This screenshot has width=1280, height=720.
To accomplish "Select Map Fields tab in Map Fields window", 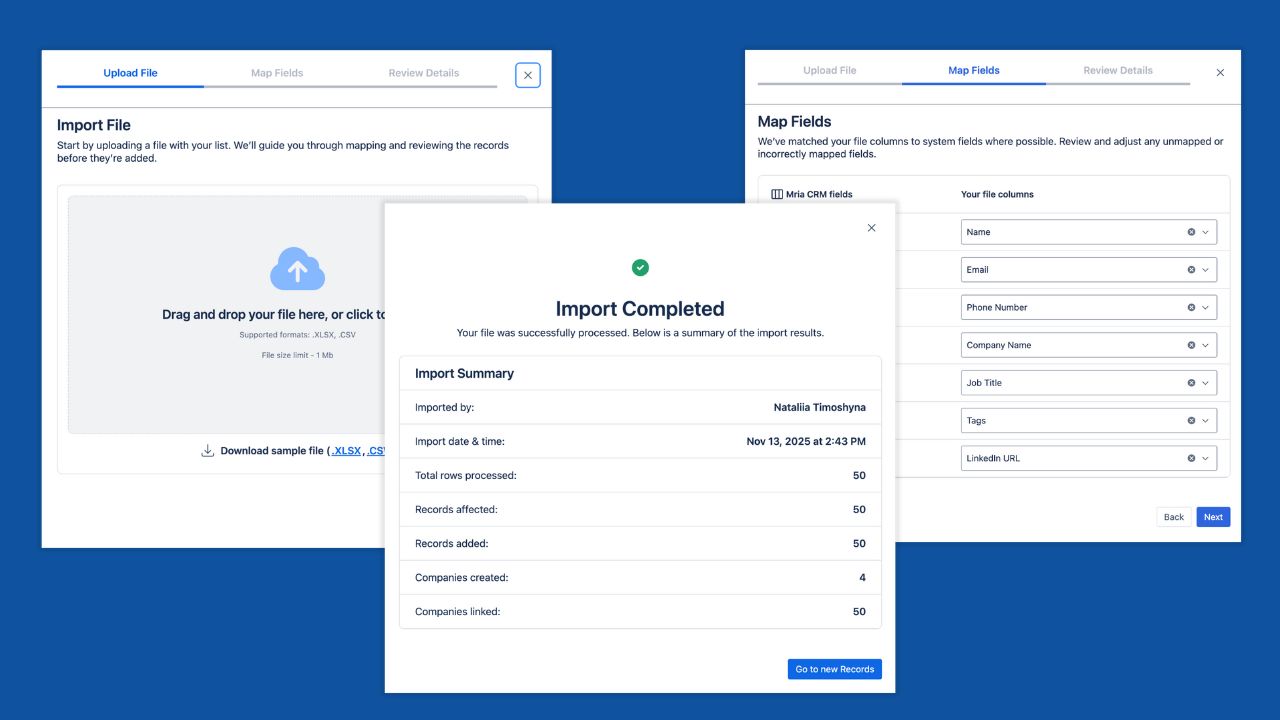I will 974,71.
